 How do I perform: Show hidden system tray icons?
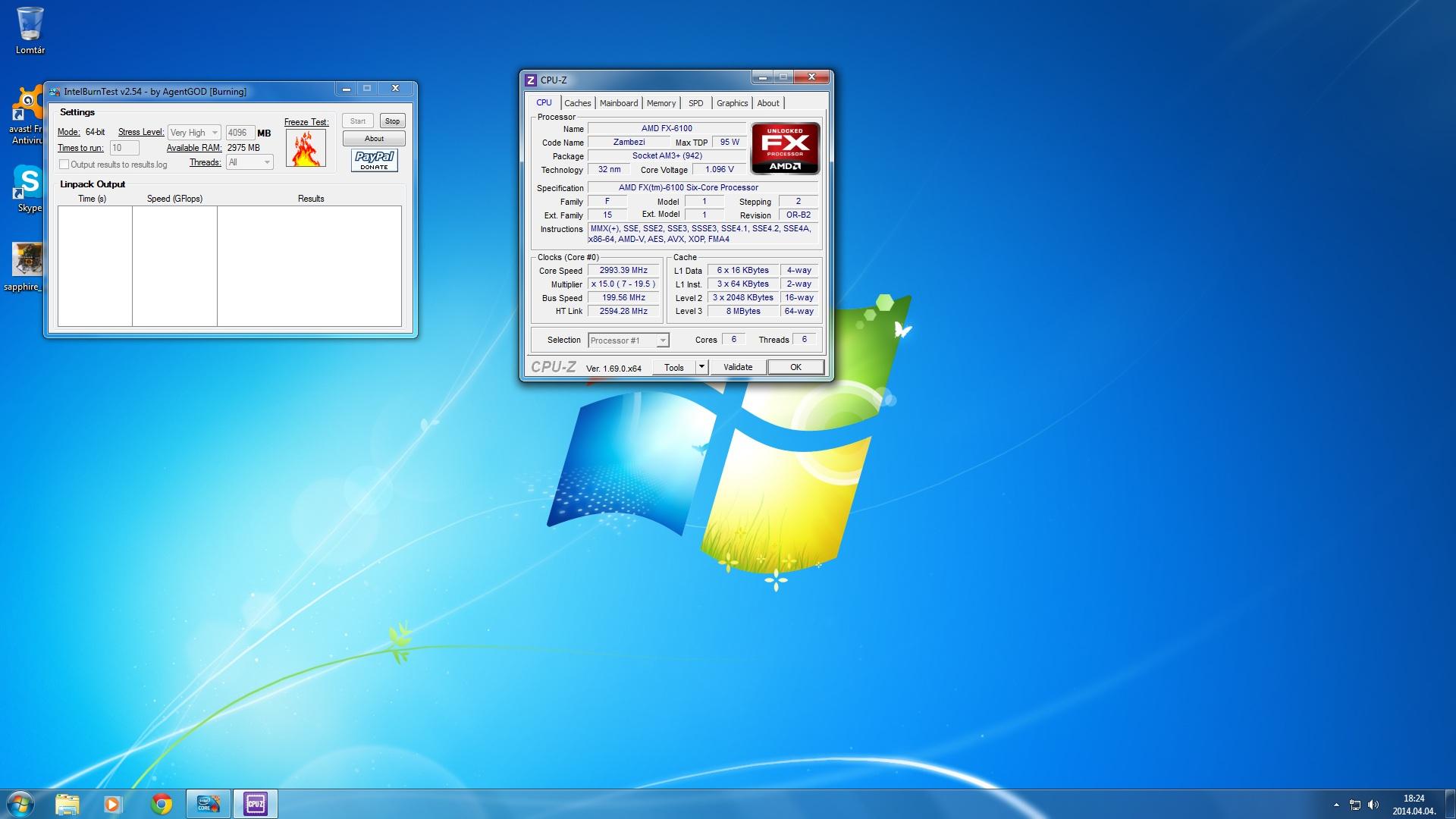pyautogui.click(x=1335, y=805)
